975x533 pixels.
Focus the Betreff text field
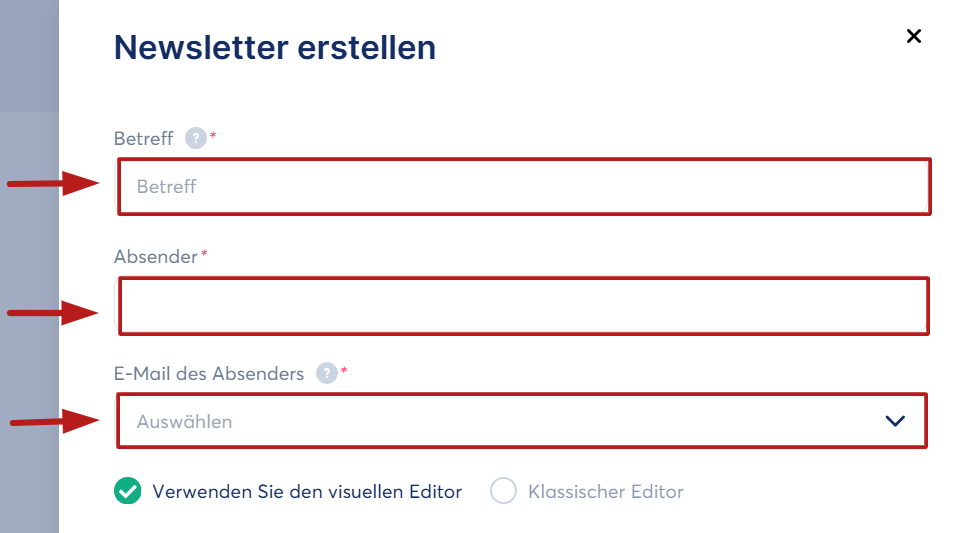tap(524, 187)
